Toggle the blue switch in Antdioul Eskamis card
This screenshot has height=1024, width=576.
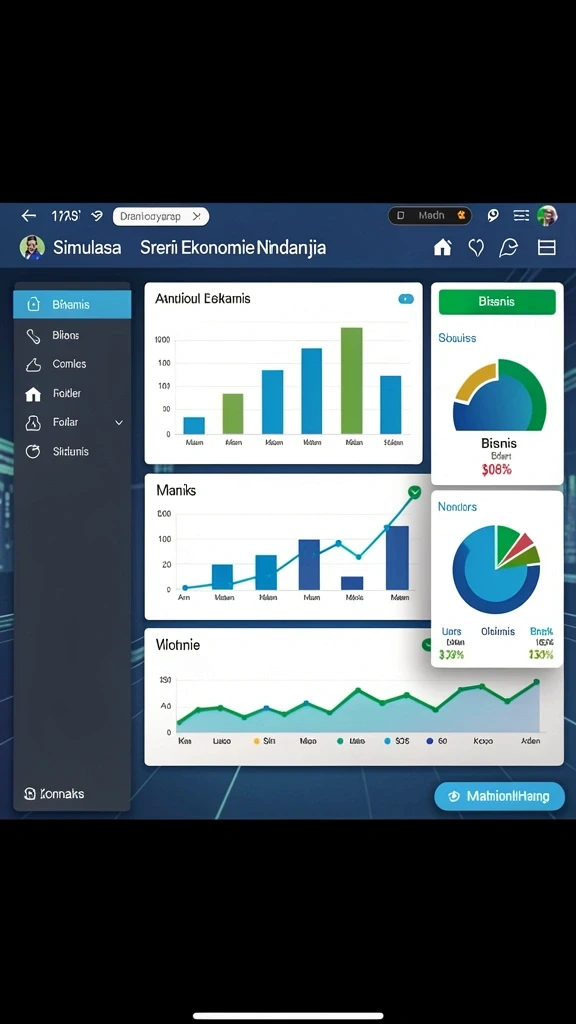[406, 299]
